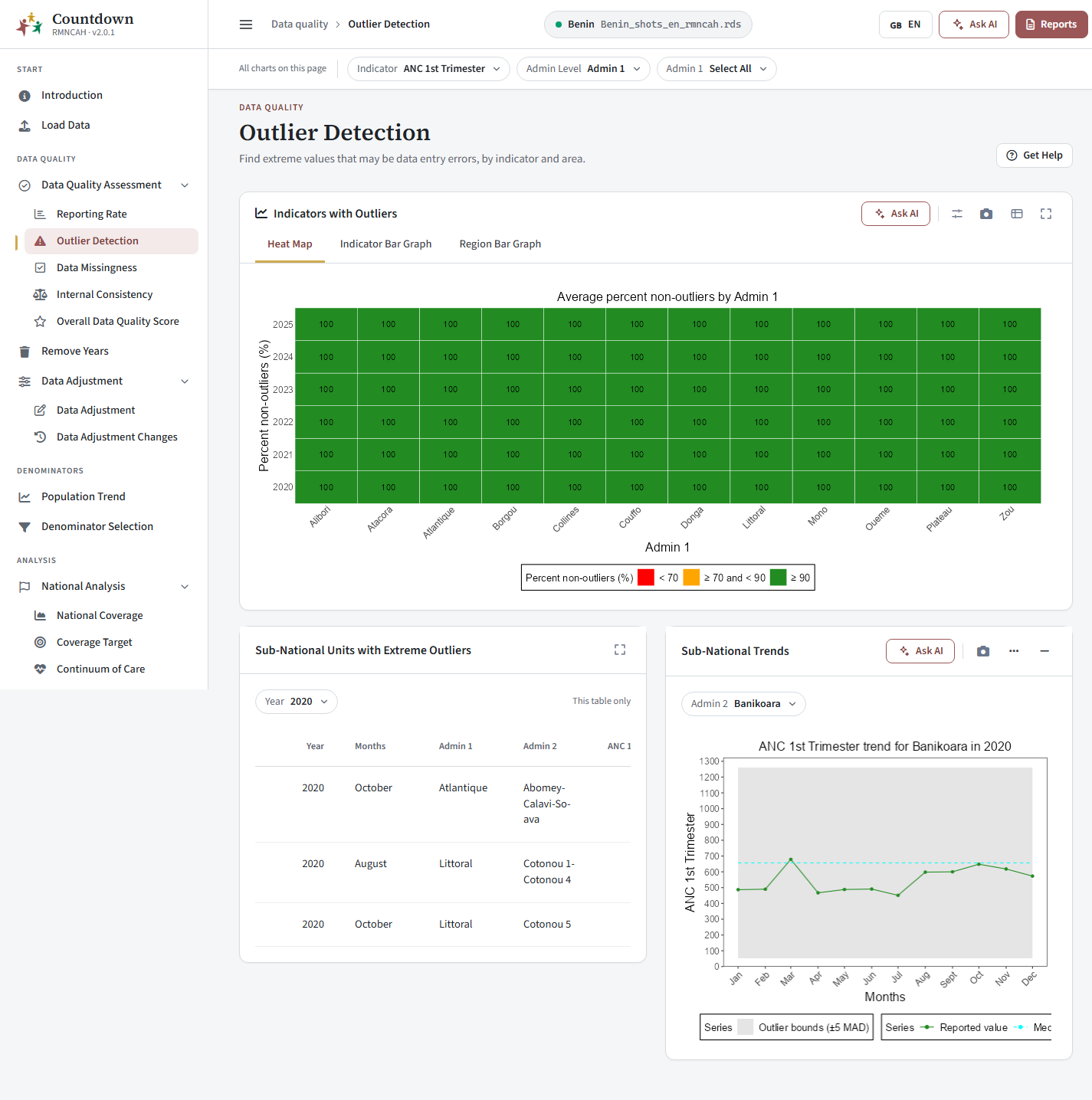Select Outlier Detection in sidebar
The image size is (1092, 1100).
click(111, 241)
